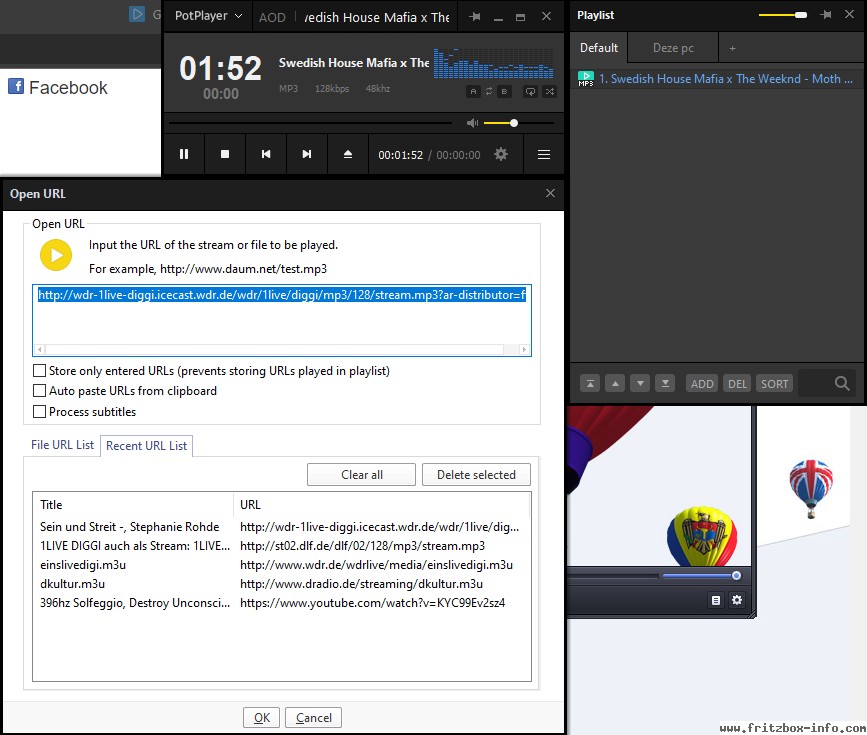Switch to the Recent URL List tab

pos(147,446)
